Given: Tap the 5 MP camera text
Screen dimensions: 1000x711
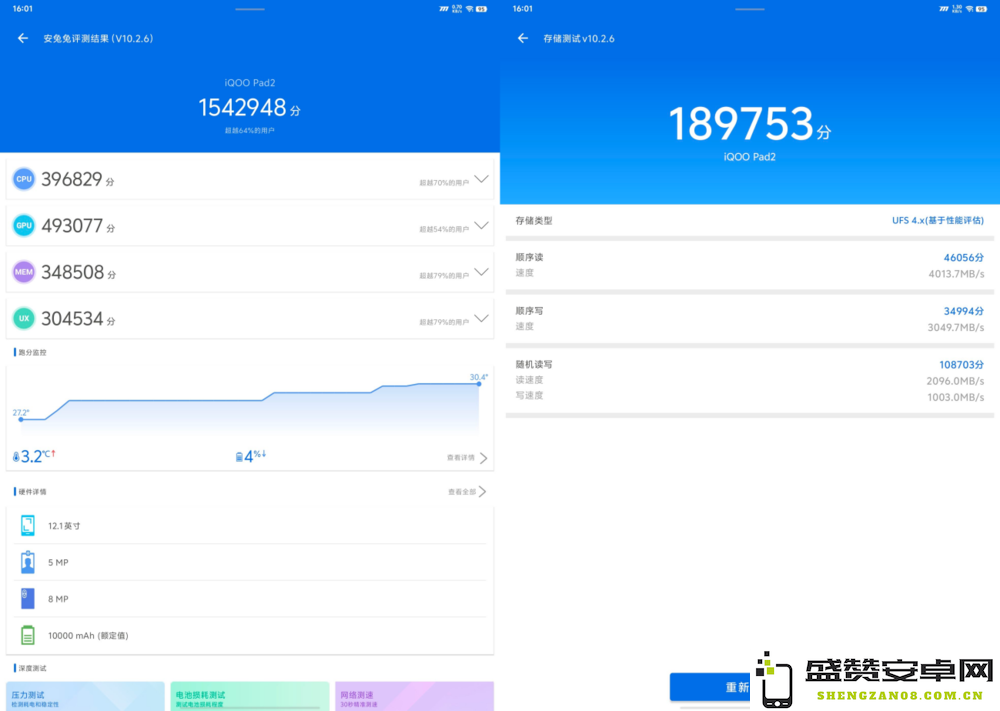Looking at the screenshot, I should point(58,562).
